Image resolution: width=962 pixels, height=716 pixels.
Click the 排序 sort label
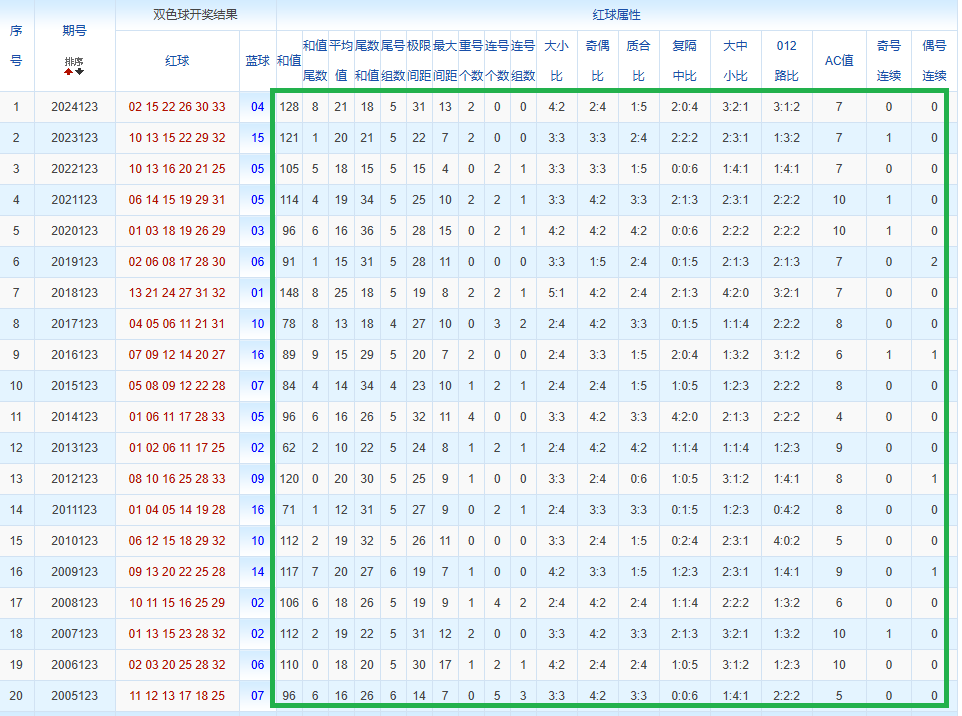[74, 62]
